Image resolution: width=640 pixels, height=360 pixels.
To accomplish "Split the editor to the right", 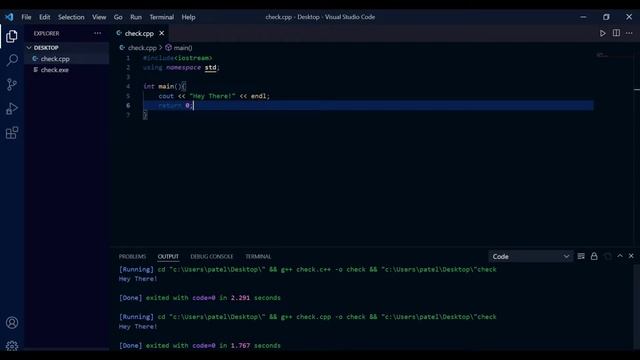I will pos(616,33).
